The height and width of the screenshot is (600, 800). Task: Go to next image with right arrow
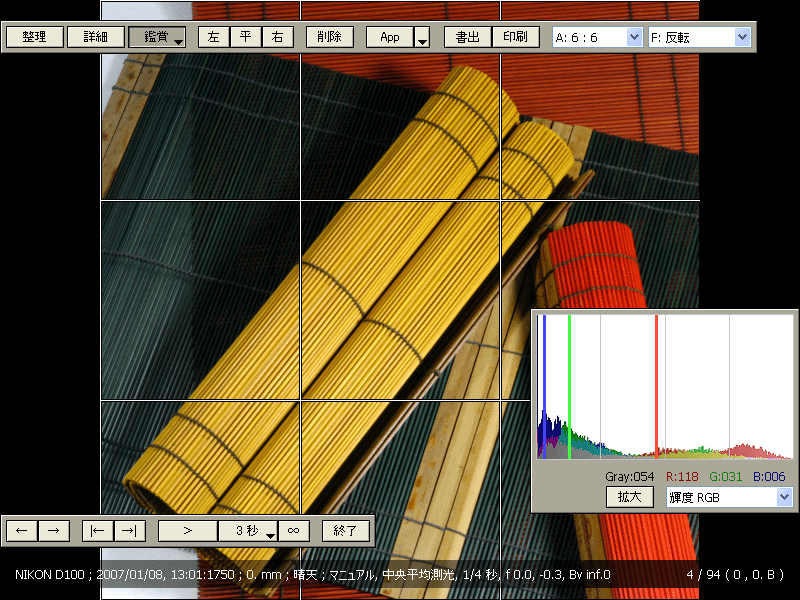click(53, 531)
